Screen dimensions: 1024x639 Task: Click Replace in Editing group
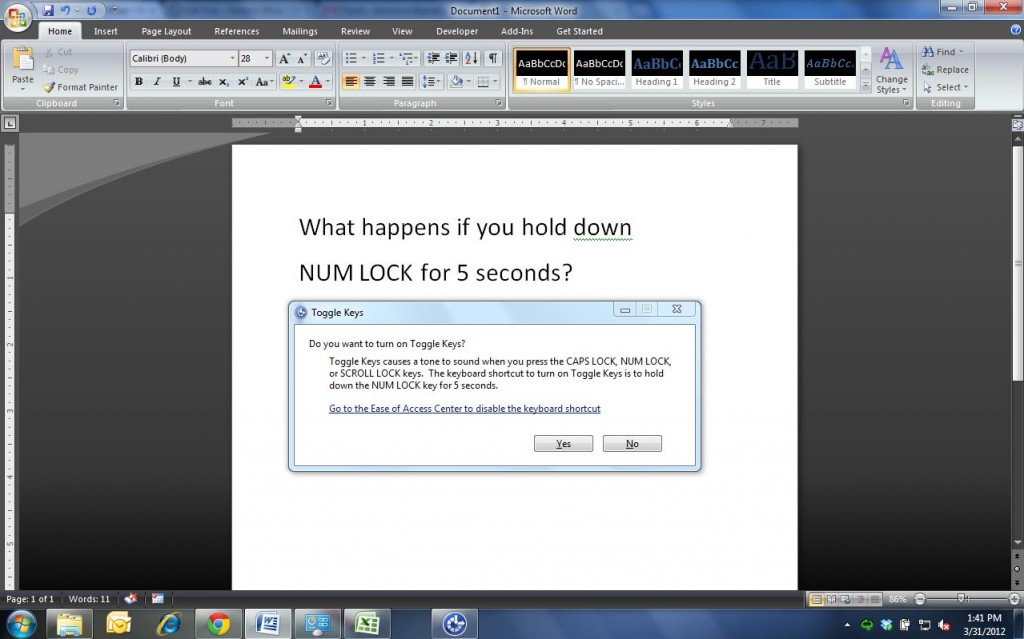coord(945,70)
